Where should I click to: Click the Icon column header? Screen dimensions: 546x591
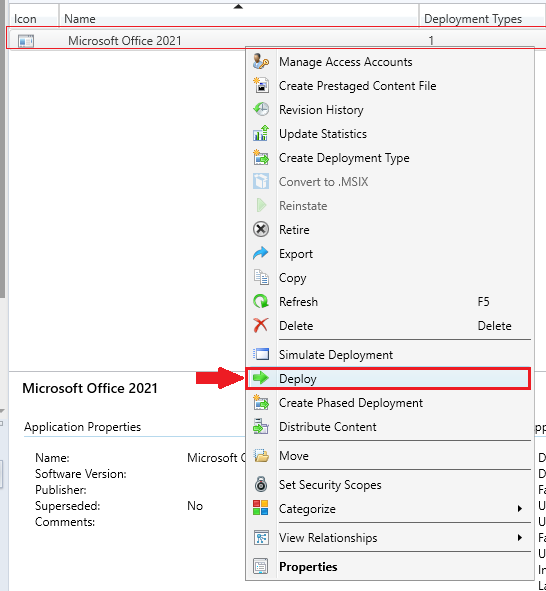click(34, 16)
